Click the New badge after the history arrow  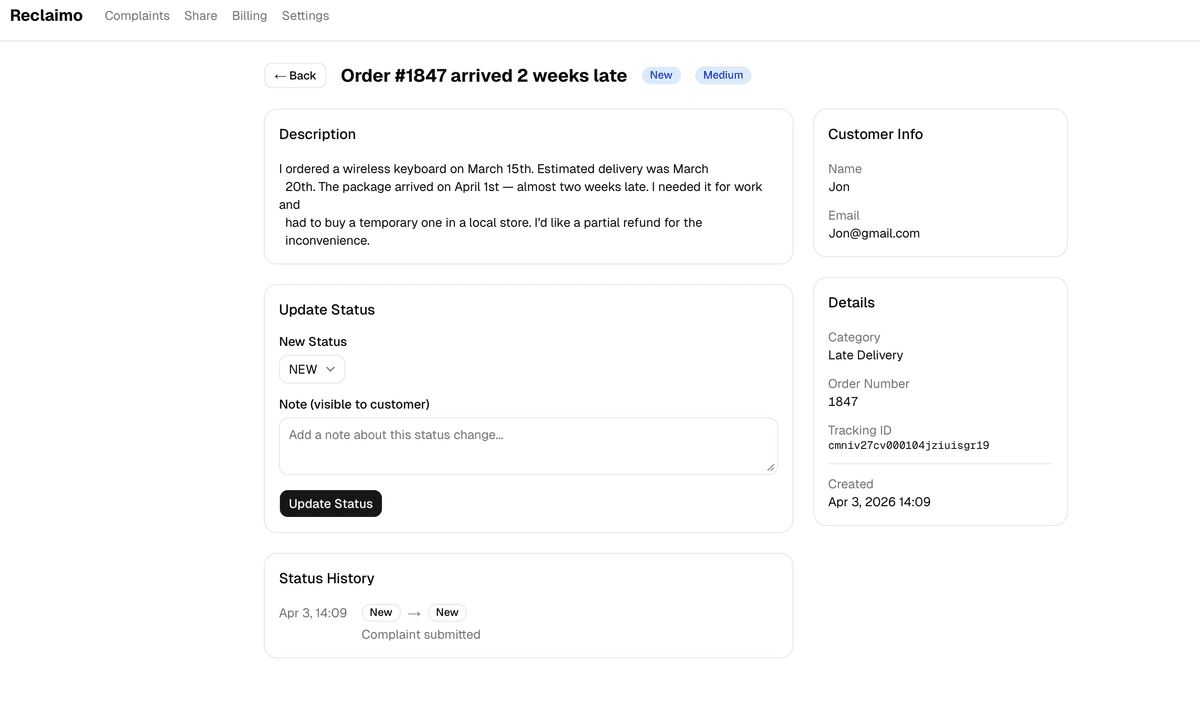447,613
